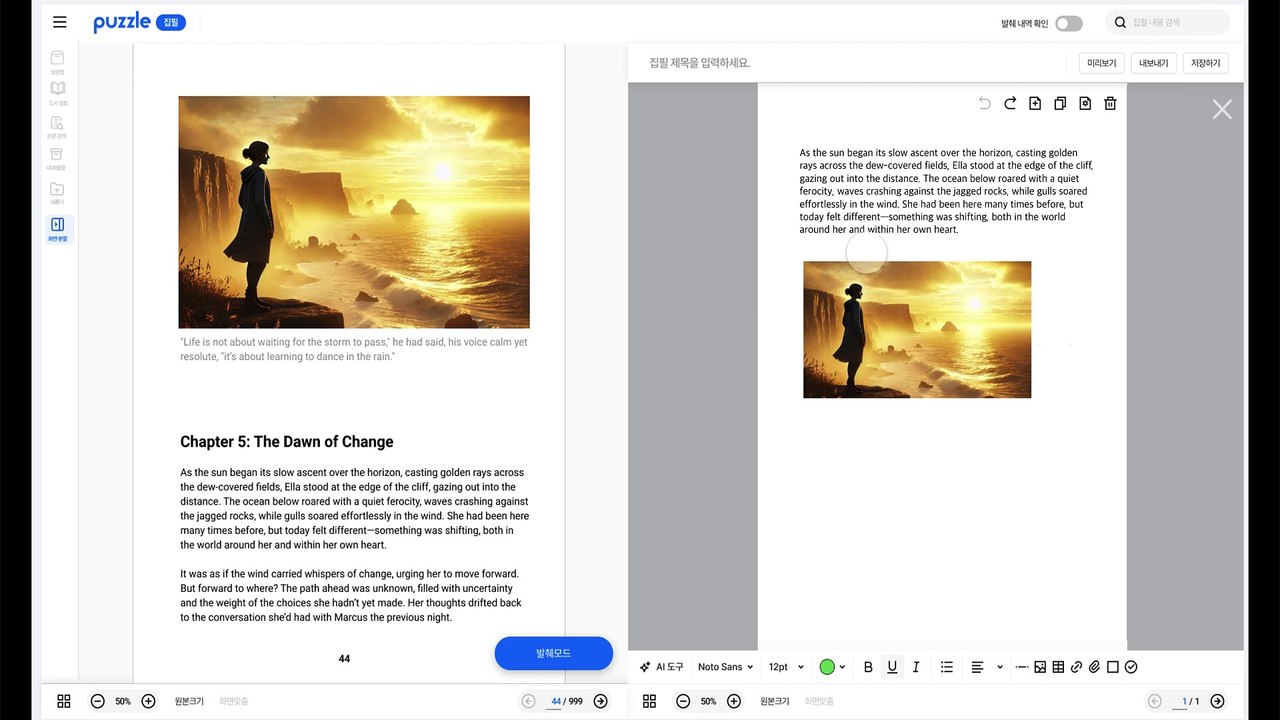The image size is (1280, 720).
Task: Click the 내보내기 export button
Action: point(1153,63)
